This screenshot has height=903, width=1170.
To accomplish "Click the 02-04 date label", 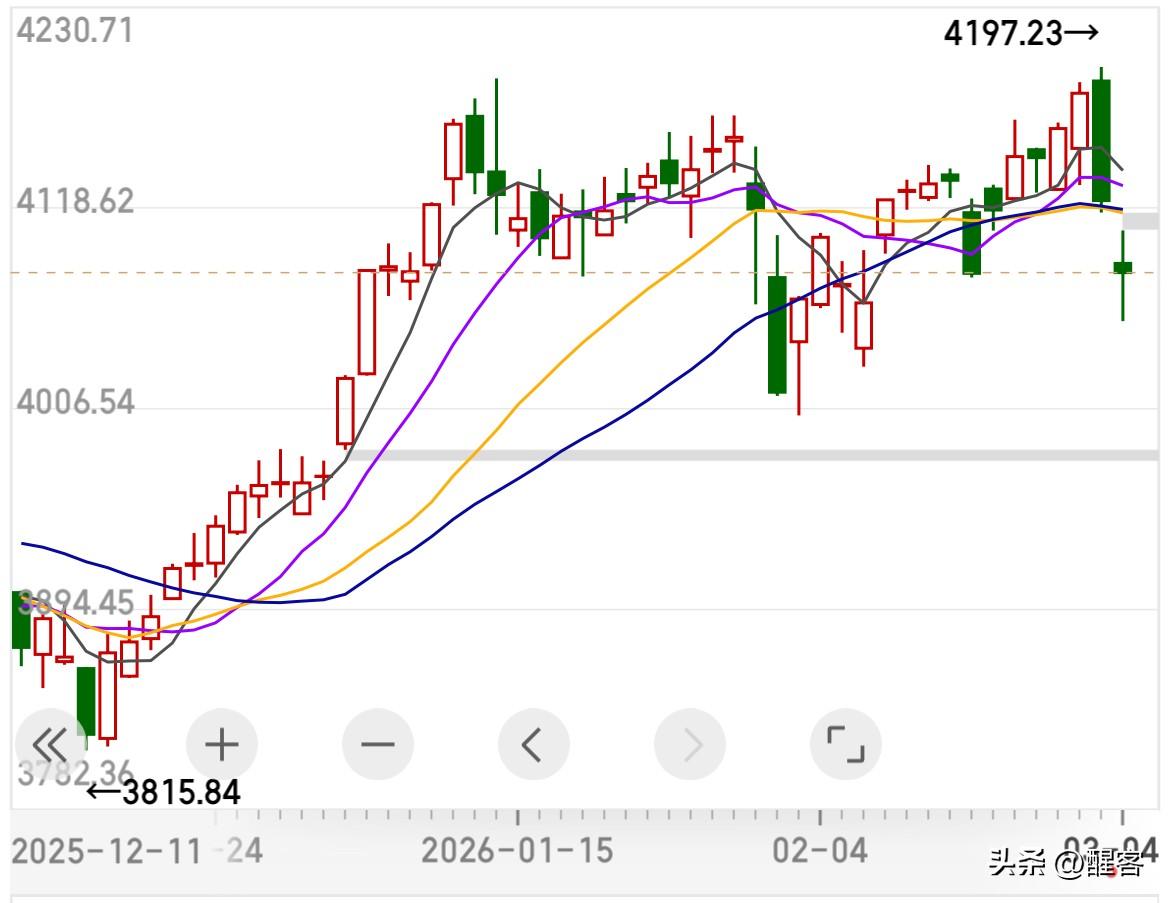I will (x=820, y=850).
